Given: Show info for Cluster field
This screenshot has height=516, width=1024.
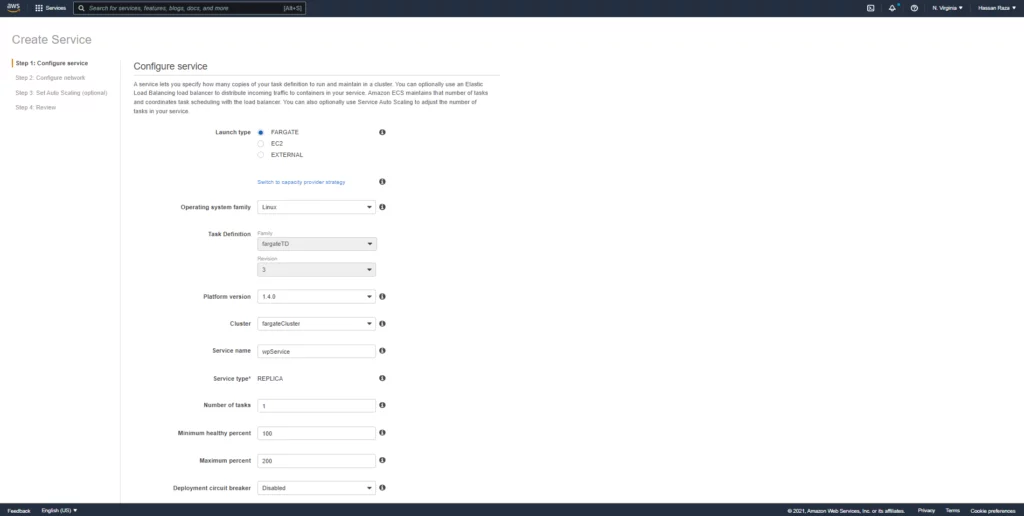Looking at the screenshot, I should coord(382,323).
